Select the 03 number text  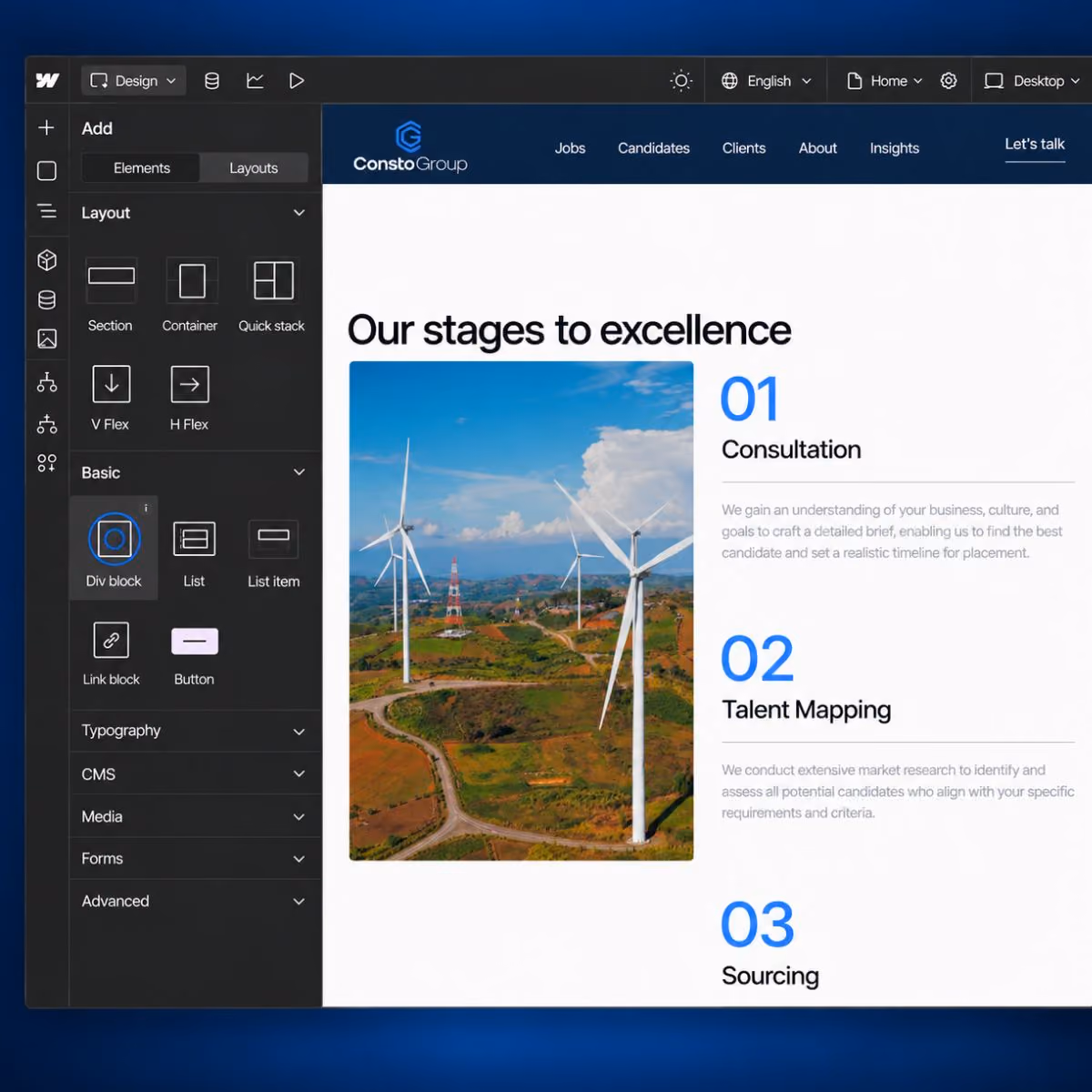757,925
